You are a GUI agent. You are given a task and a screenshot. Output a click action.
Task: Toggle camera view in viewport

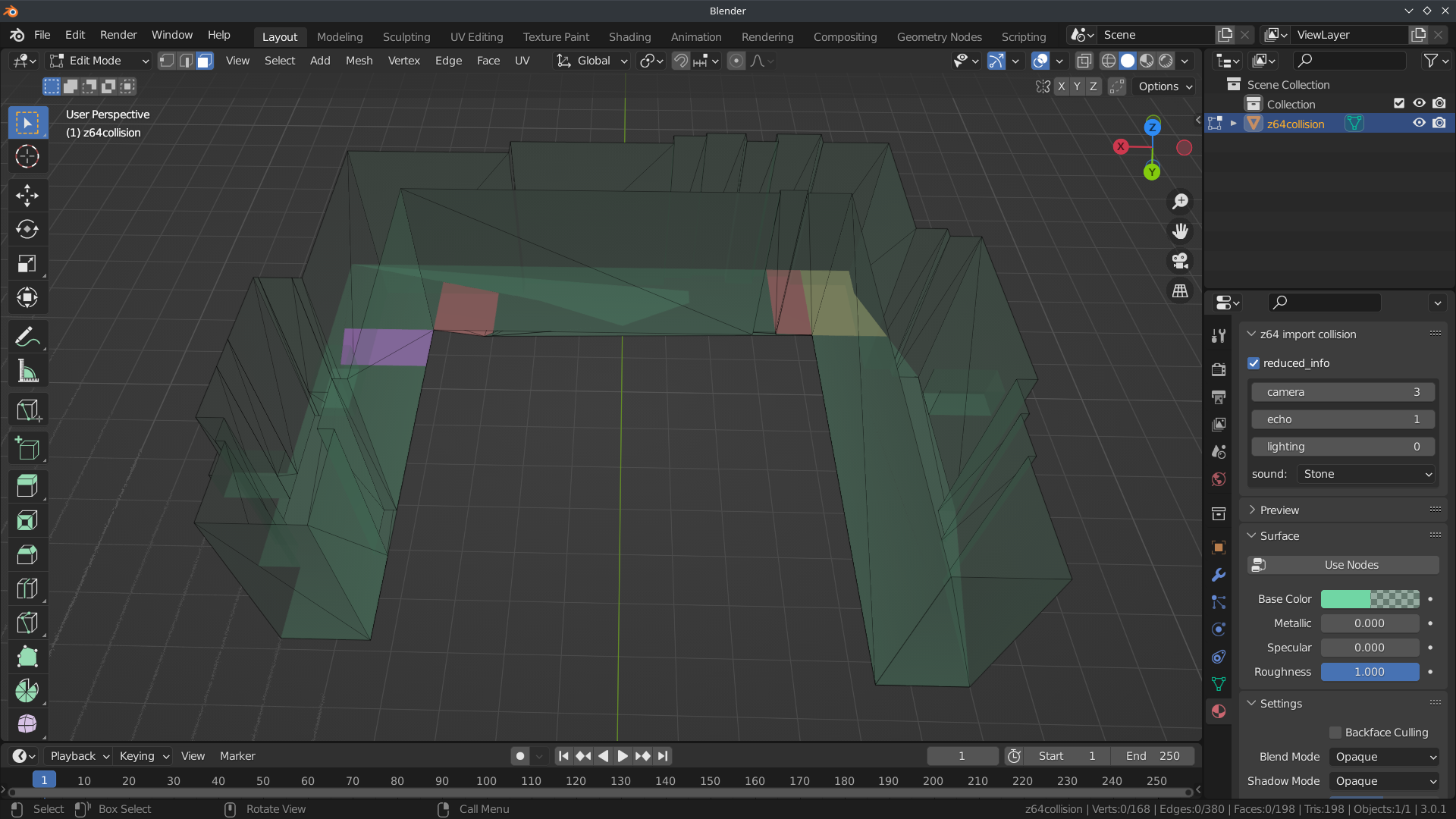[x=1180, y=261]
